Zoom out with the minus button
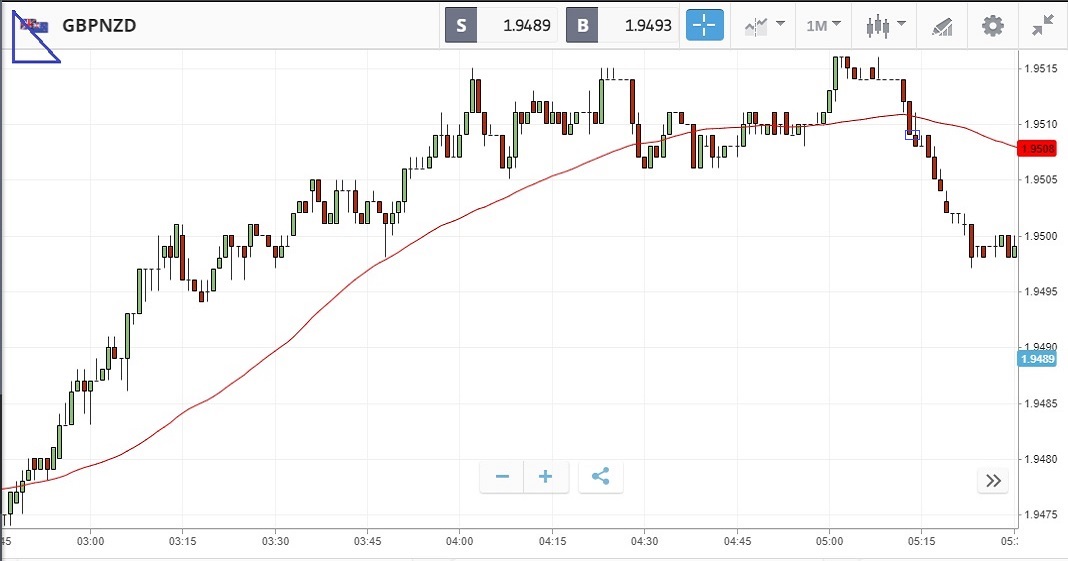This screenshot has height=561, width=1068. (x=502, y=477)
